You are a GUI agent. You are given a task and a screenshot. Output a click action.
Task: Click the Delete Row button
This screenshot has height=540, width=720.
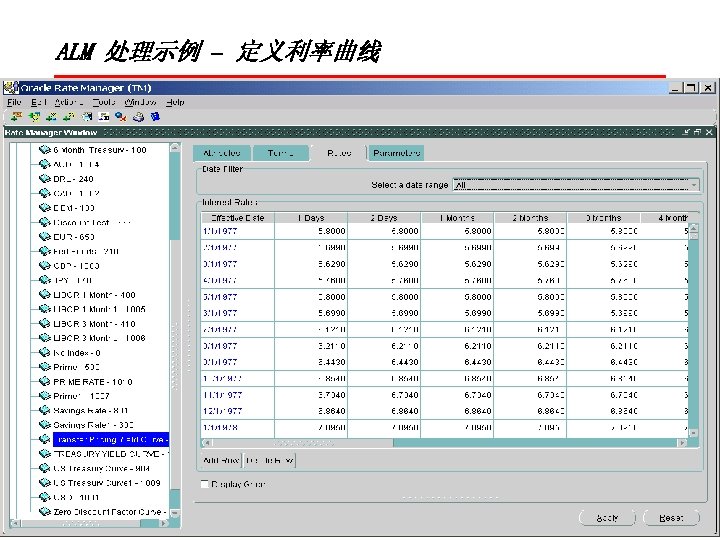pyautogui.click(x=269, y=460)
